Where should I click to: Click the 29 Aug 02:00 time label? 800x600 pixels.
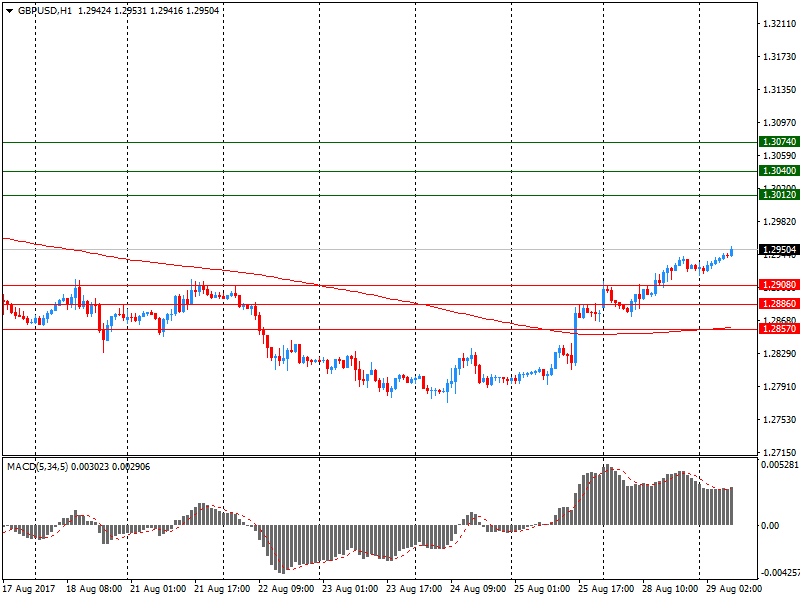pos(734,589)
